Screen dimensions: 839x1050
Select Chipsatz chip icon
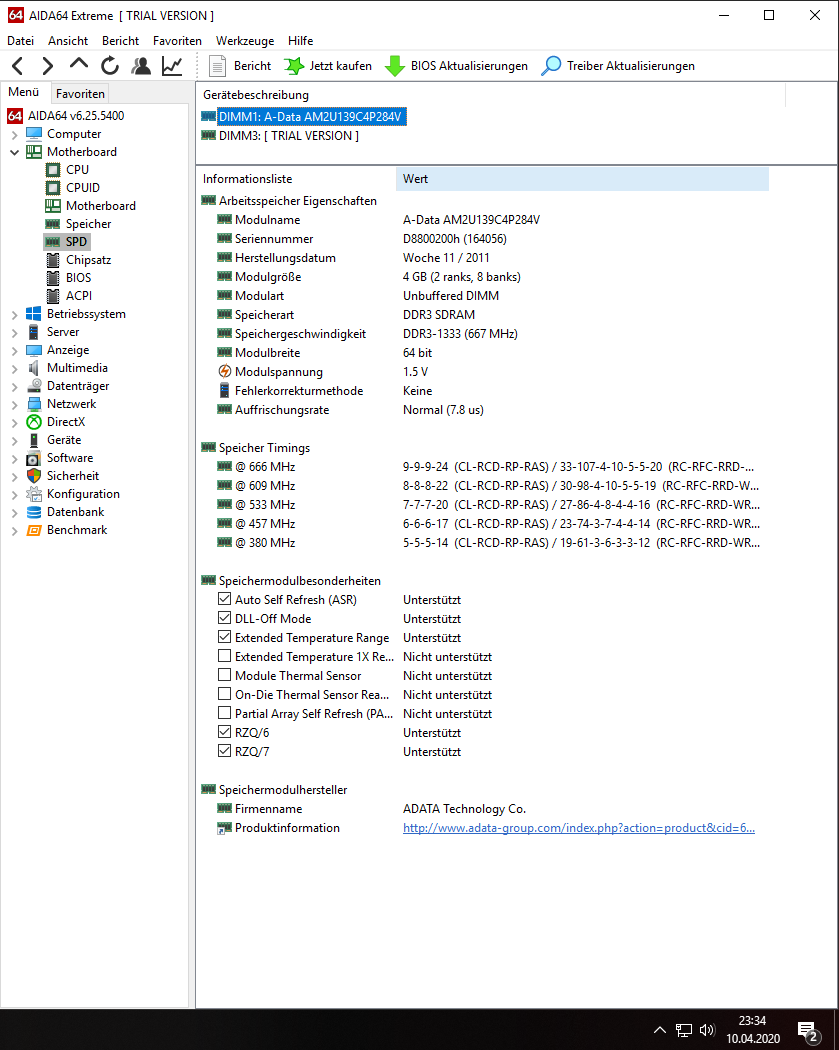click(x=53, y=260)
